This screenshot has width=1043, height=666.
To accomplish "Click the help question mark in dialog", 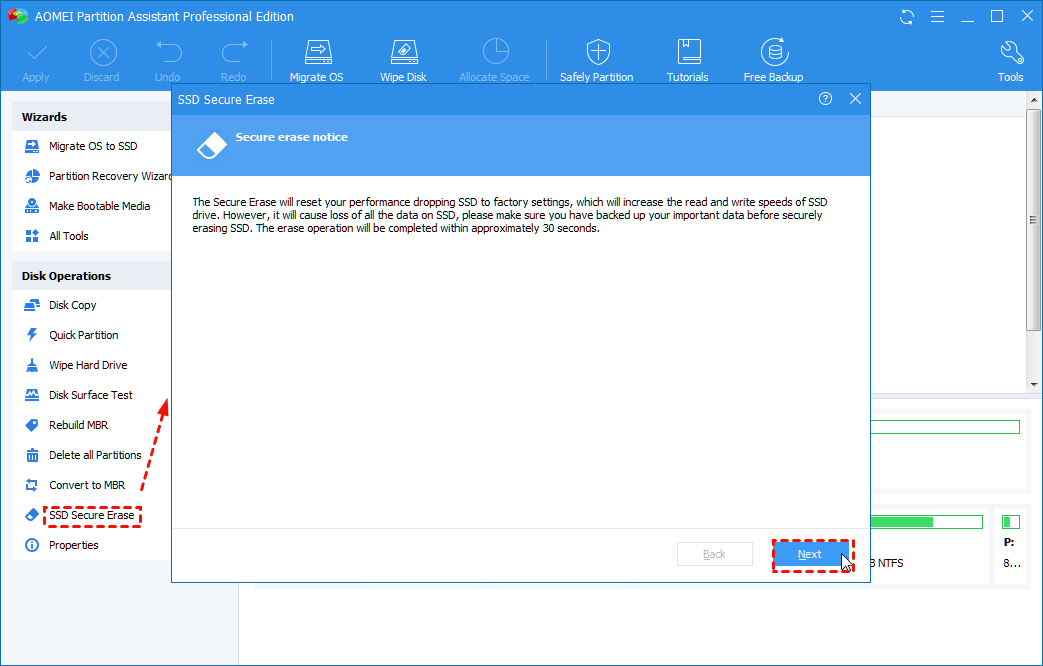I will click(x=825, y=99).
